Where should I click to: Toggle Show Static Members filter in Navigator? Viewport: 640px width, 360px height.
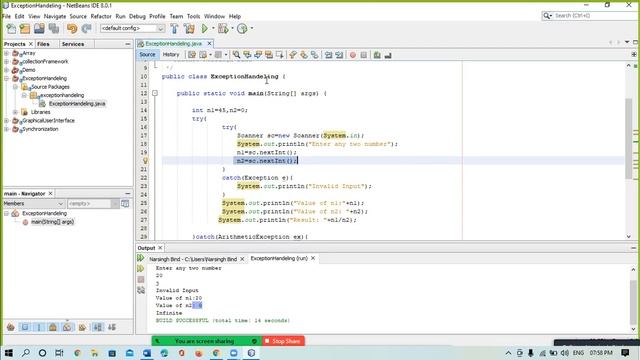pos(39,327)
